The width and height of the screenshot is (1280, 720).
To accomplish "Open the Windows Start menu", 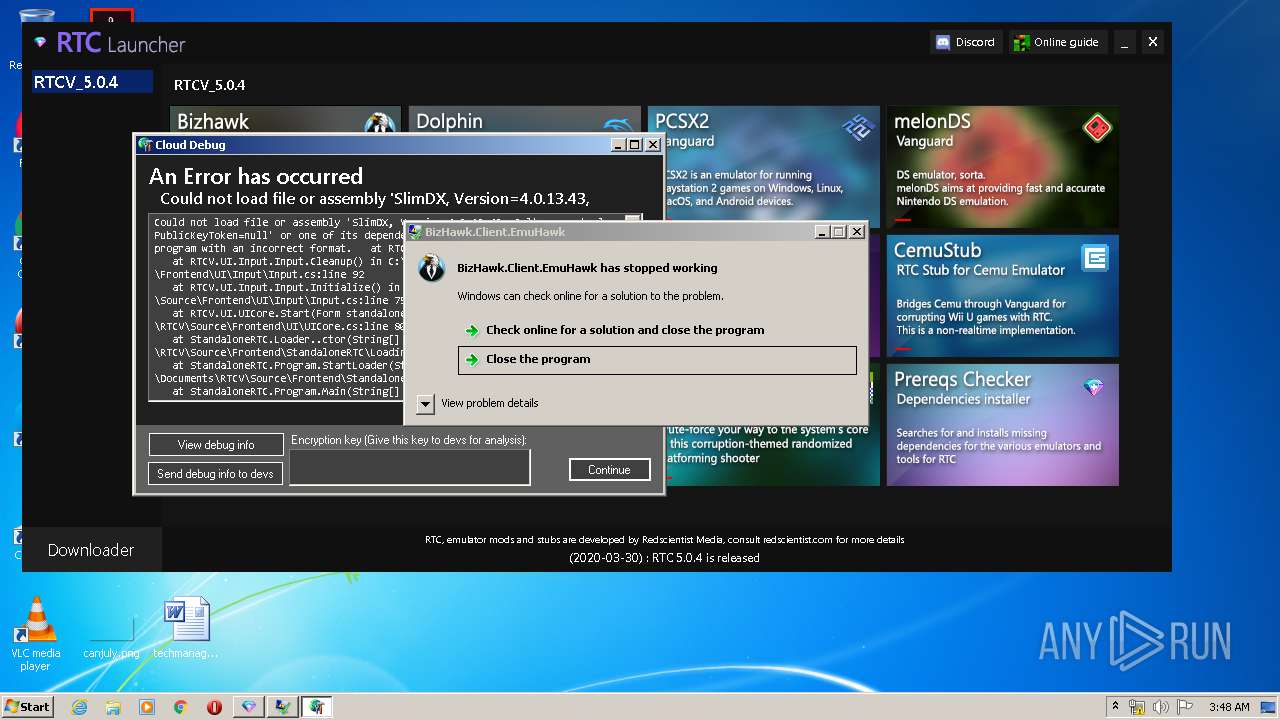I will [x=27, y=707].
